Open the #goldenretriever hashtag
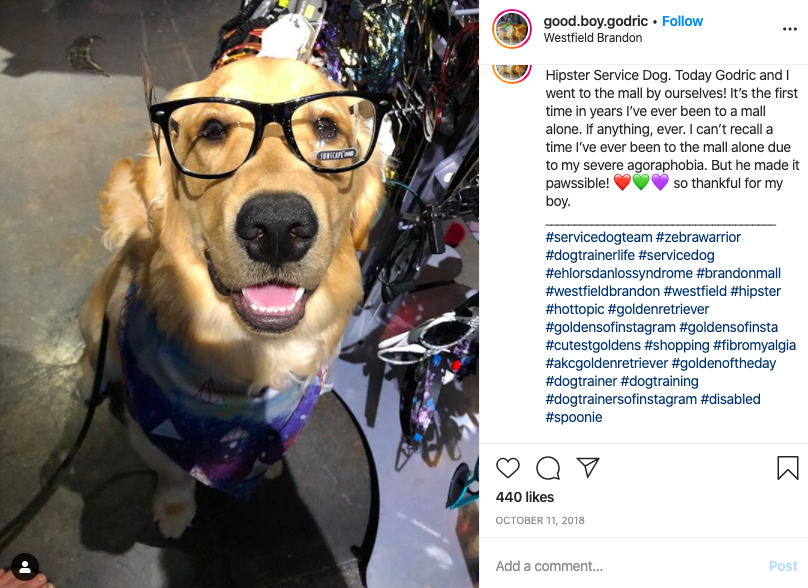Viewport: 808px width, 588px height. coord(658,309)
